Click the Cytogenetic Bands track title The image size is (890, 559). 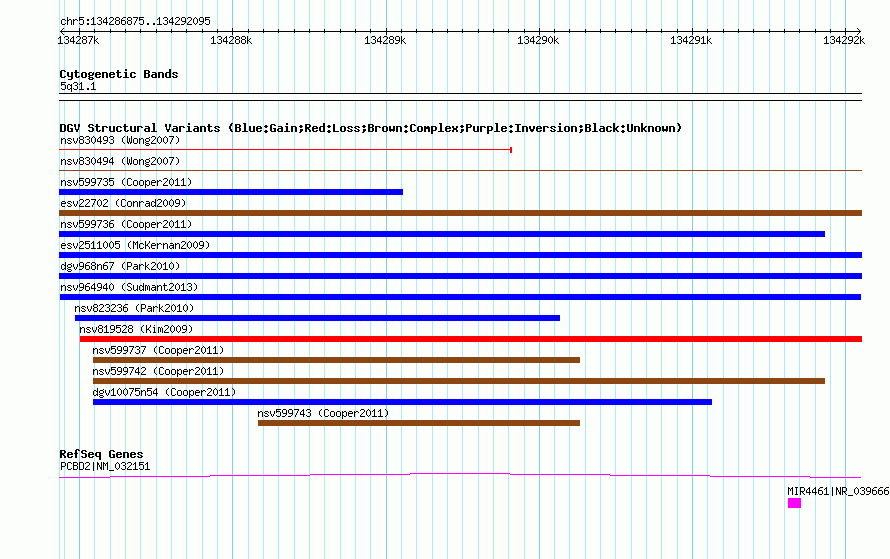(119, 74)
